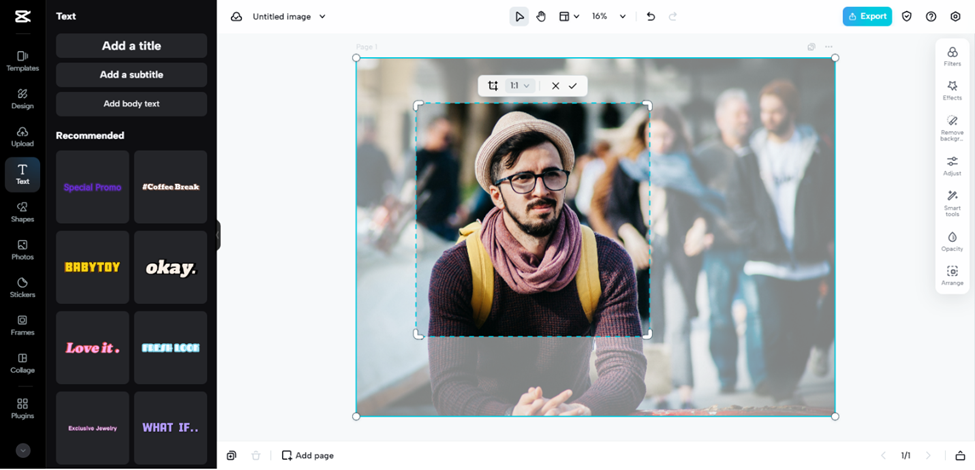Click the bottom-left duplicate page icon
Screen dimensions: 975x470
(x=231, y=456)
